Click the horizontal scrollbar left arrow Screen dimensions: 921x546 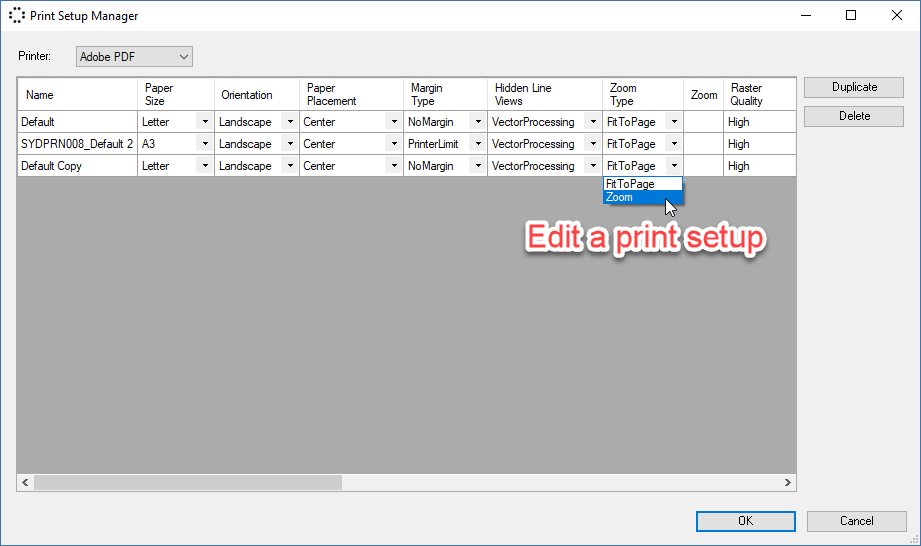click(25, 483)
